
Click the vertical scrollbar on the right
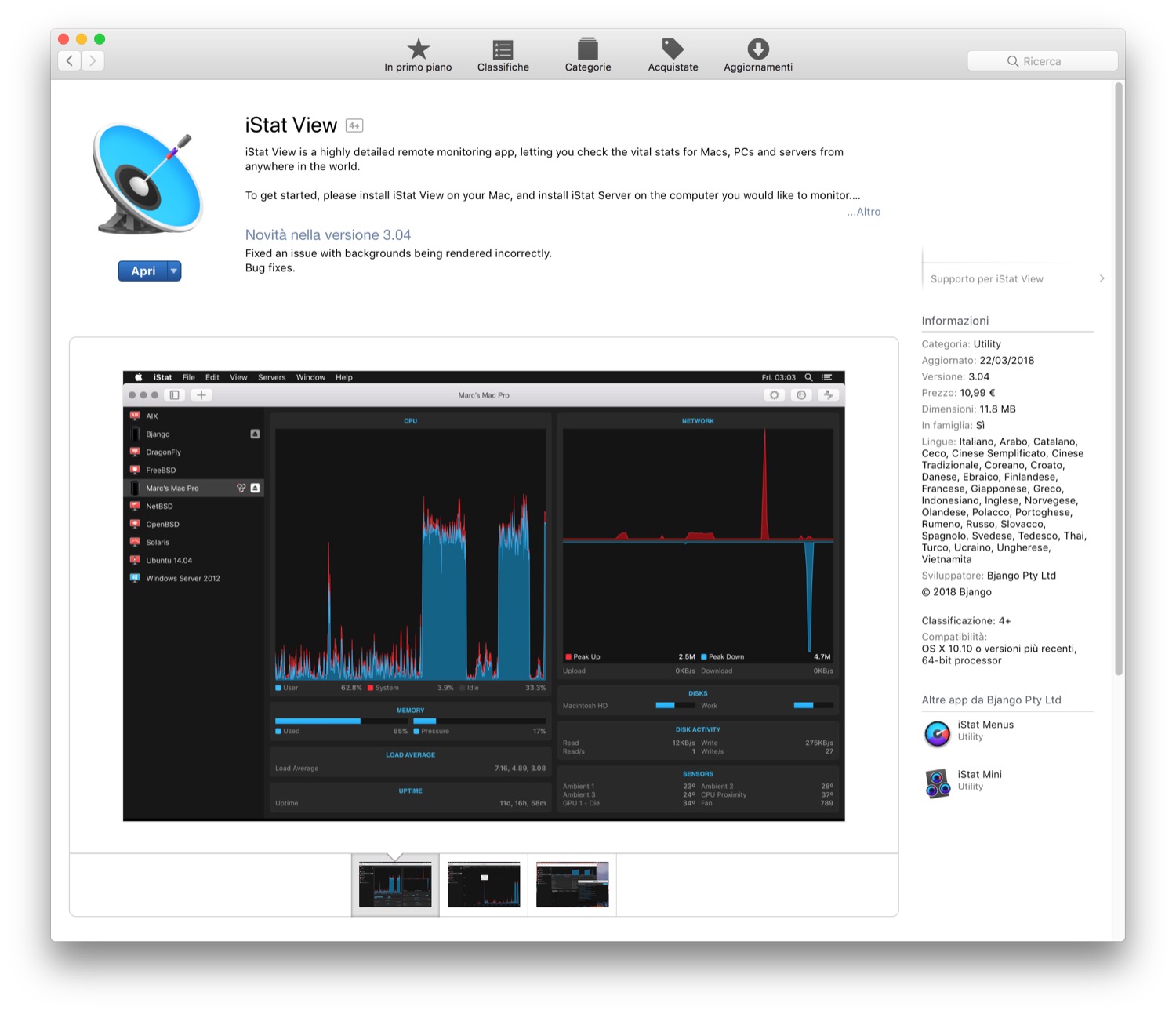click(x=1119, y=378)
